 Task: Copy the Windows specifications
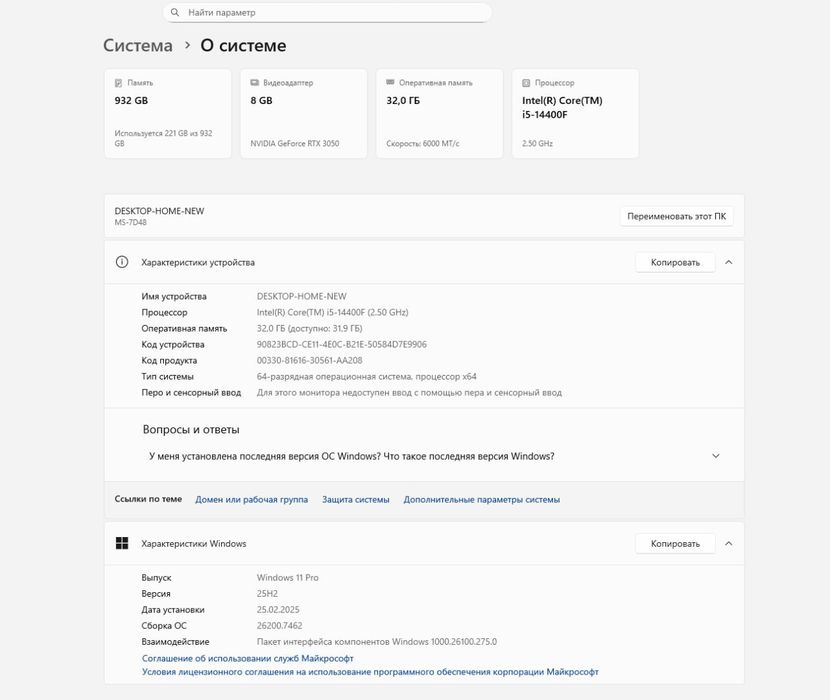pyautogui.click(x=675, y=543)
